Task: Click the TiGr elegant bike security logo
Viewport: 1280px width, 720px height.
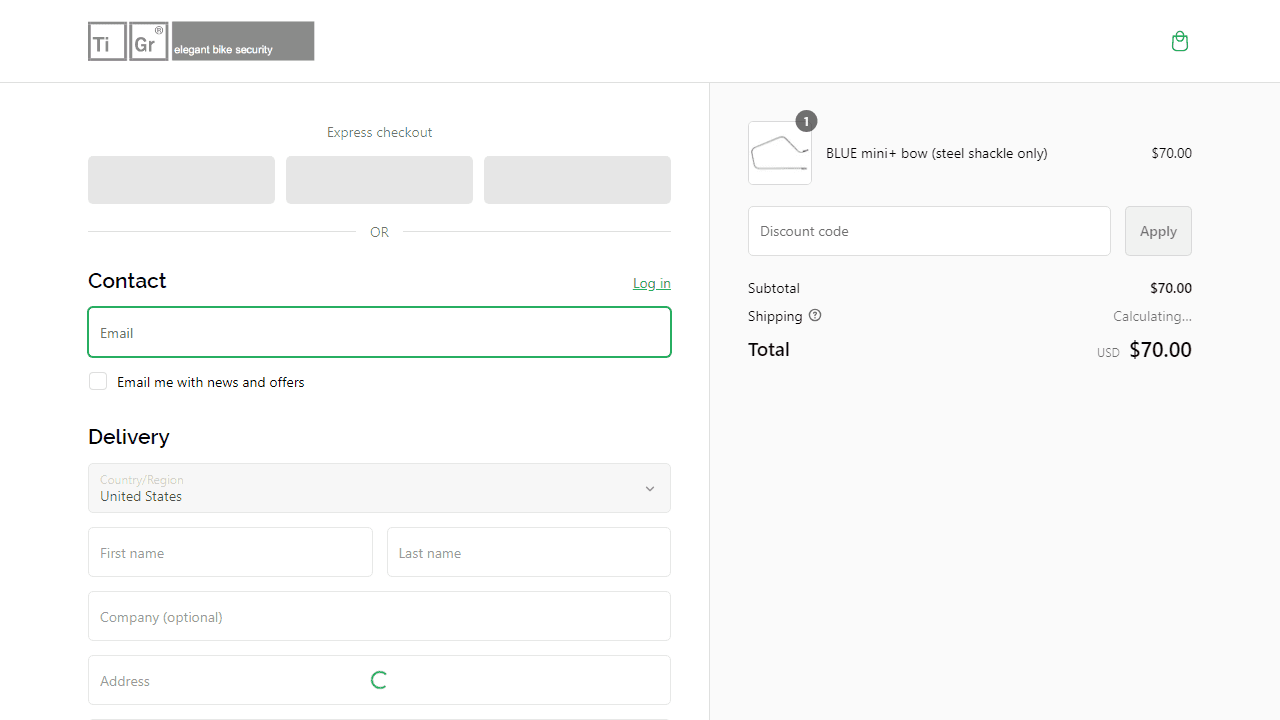Action: coord(201,41)
